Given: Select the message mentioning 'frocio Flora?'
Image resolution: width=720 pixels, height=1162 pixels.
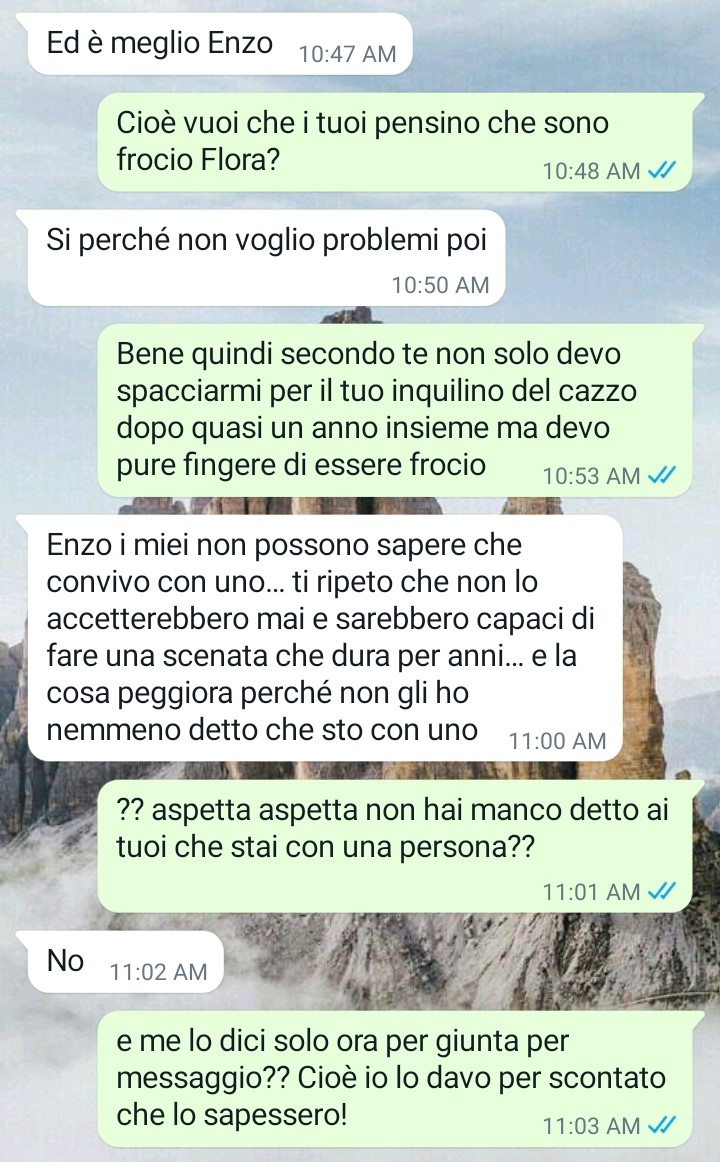Looking at the screenshot, I should coord(396,142).
